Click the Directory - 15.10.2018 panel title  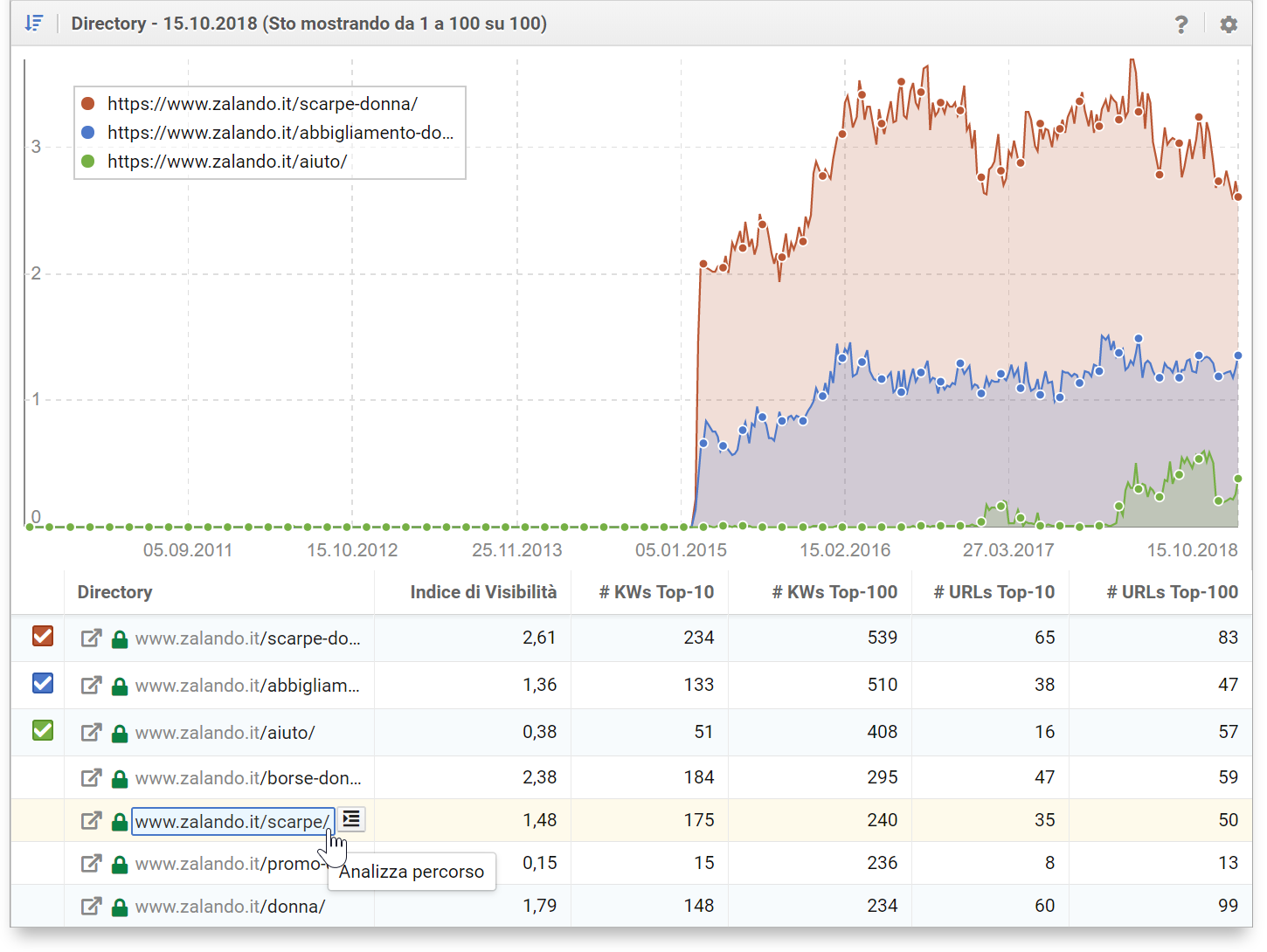point(309,24)
